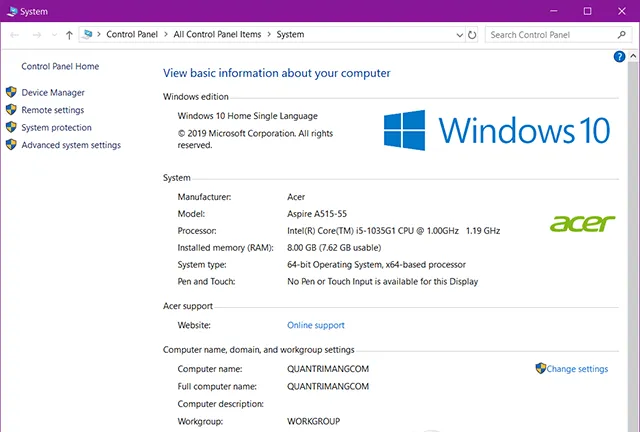The width and height of the screenshot is (640, 432).
Task: Go up one level with Up arrow
Action: pos(69,35)
